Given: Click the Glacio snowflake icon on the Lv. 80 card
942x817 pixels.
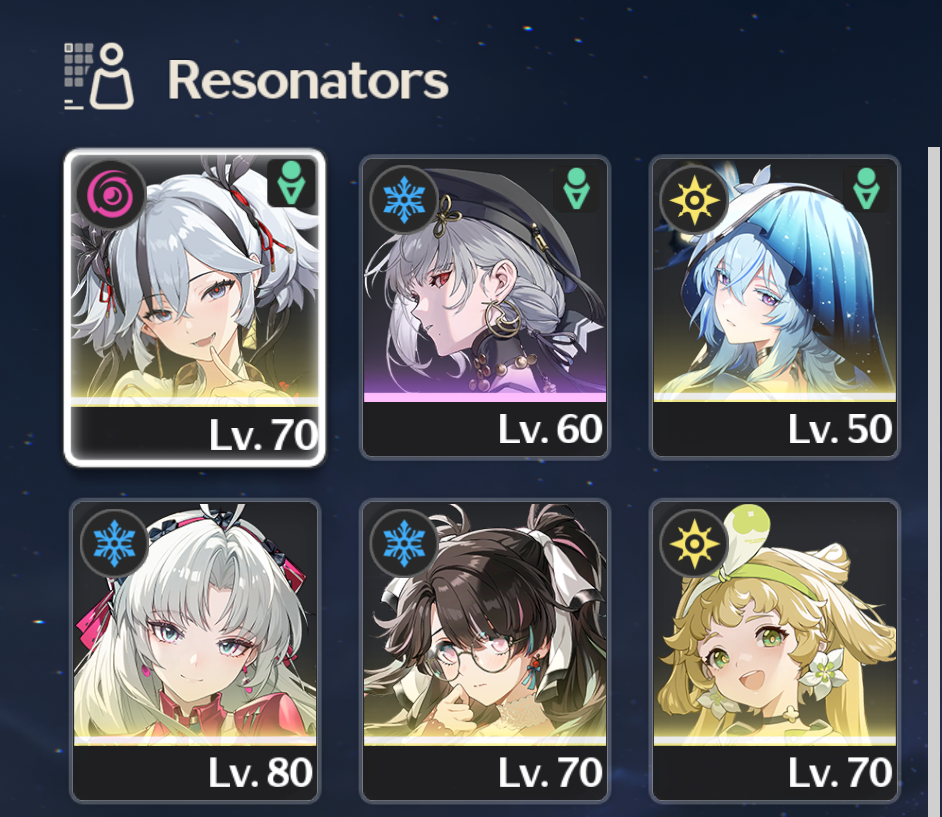Looking at the screenshot, I should [114, 543].
